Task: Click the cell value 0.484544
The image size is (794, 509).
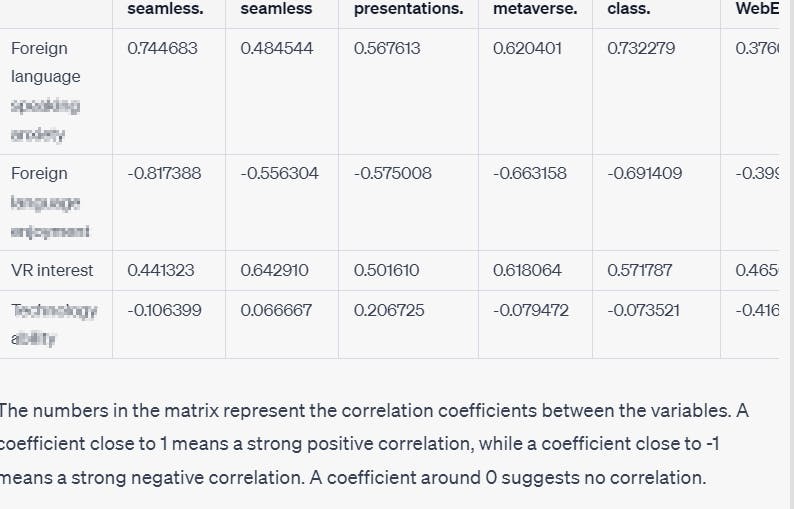Action: 276,48
